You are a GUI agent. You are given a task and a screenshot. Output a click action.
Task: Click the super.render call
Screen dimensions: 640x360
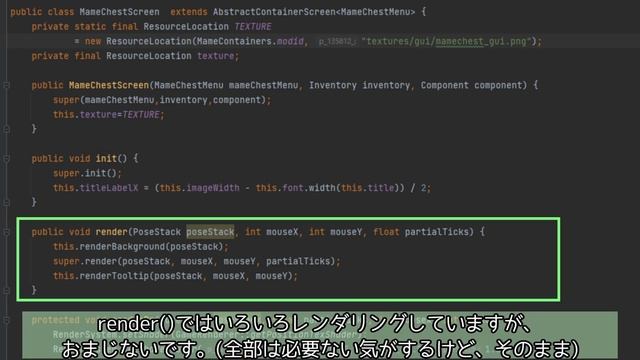pyautogui.click(x=196, y=262)
